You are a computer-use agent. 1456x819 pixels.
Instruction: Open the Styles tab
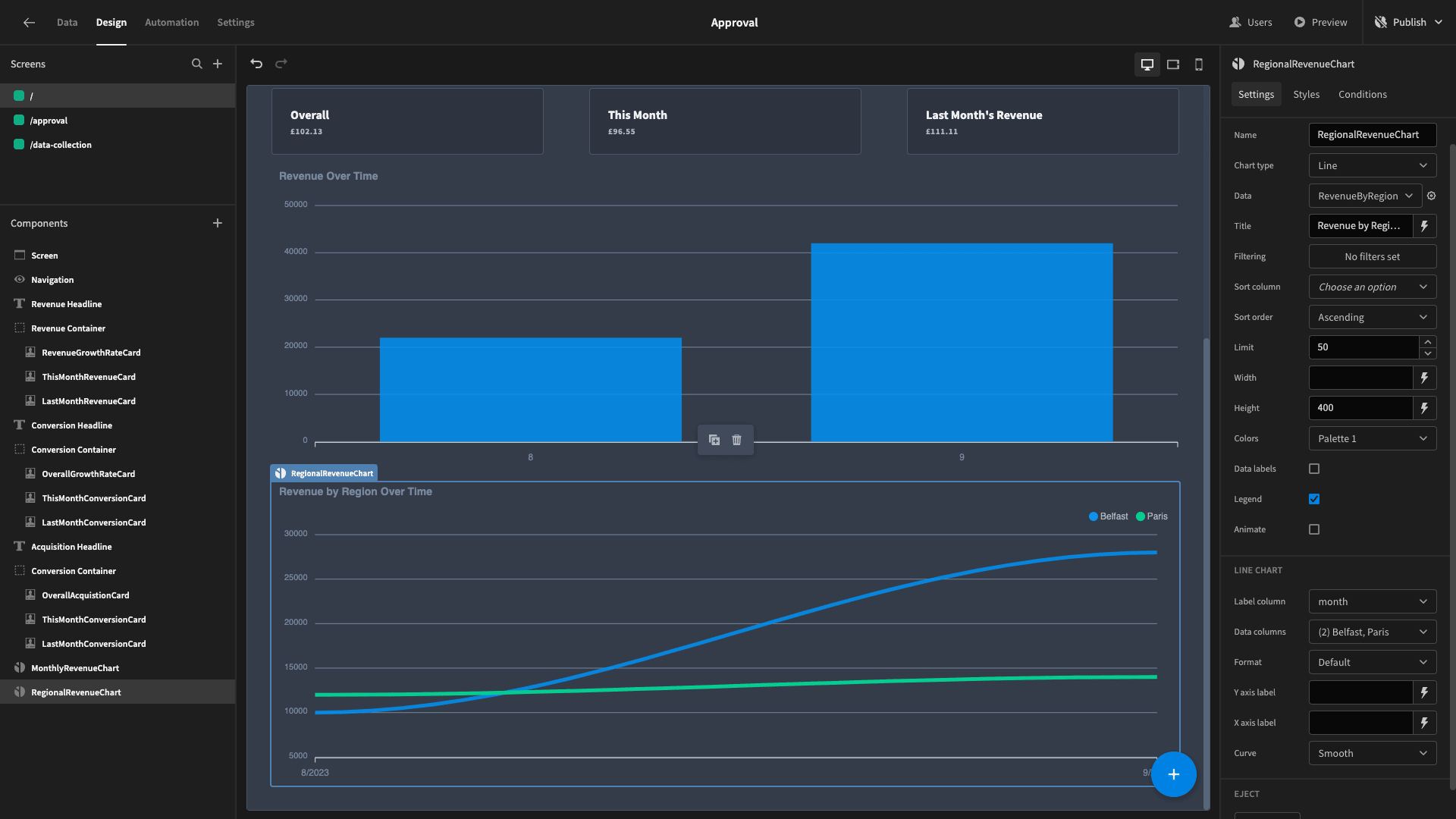pyautogui.click(x=1306, y=94)
